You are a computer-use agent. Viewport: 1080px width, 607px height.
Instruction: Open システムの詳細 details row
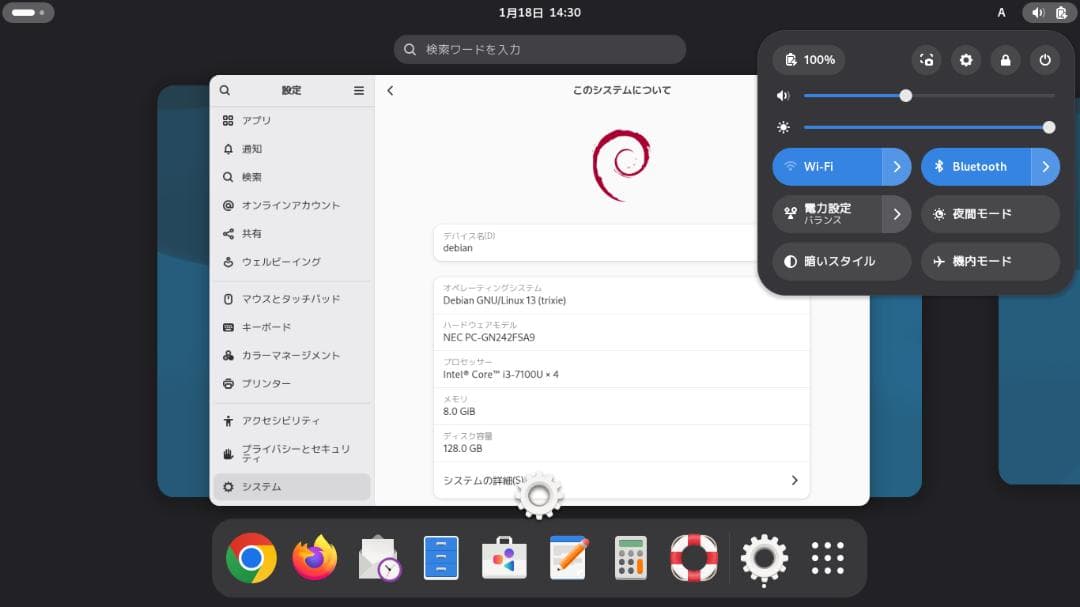click(x=621, y=480)
